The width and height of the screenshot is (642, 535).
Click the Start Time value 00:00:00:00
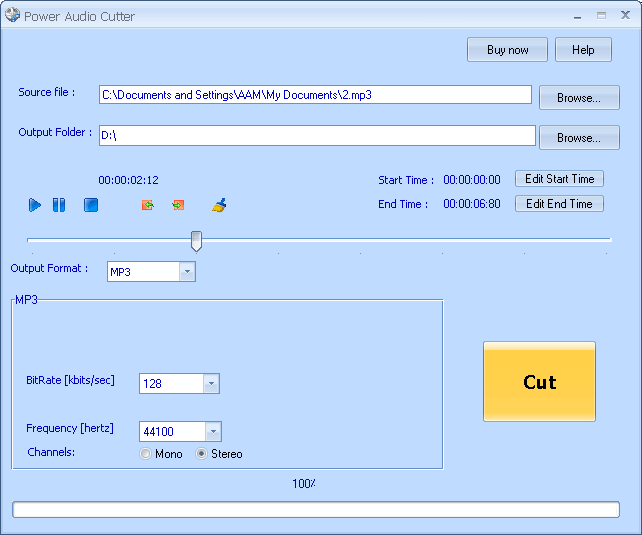[472, 180]
